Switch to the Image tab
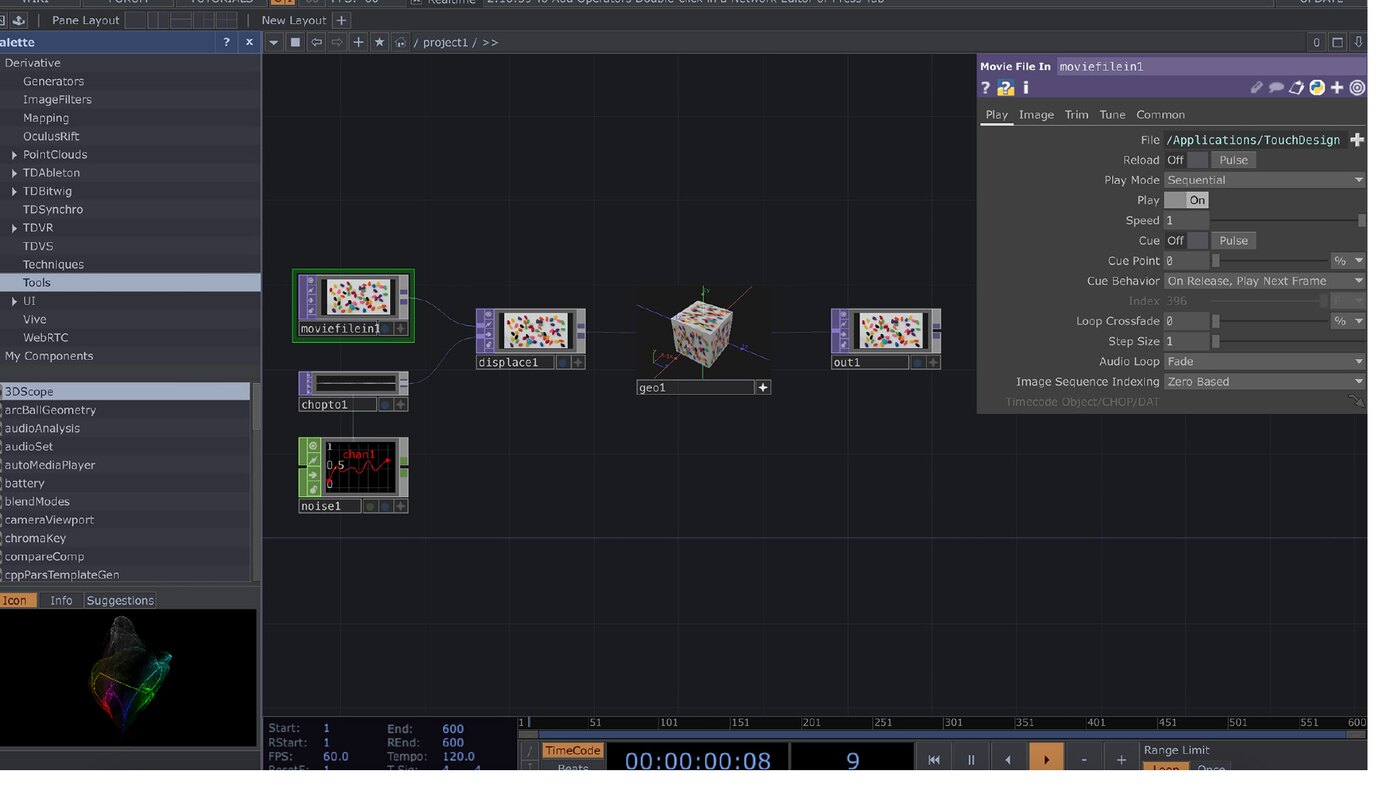 coord(1036,114)
